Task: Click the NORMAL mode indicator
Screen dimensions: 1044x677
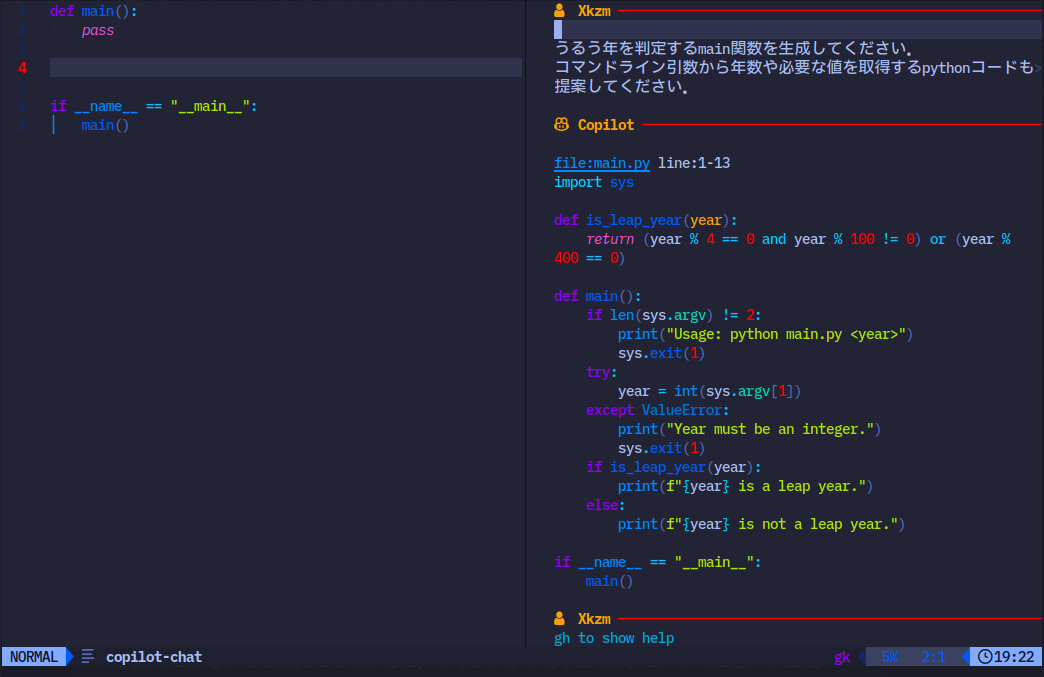Action: pyautogui.click(x=33, y=657)
